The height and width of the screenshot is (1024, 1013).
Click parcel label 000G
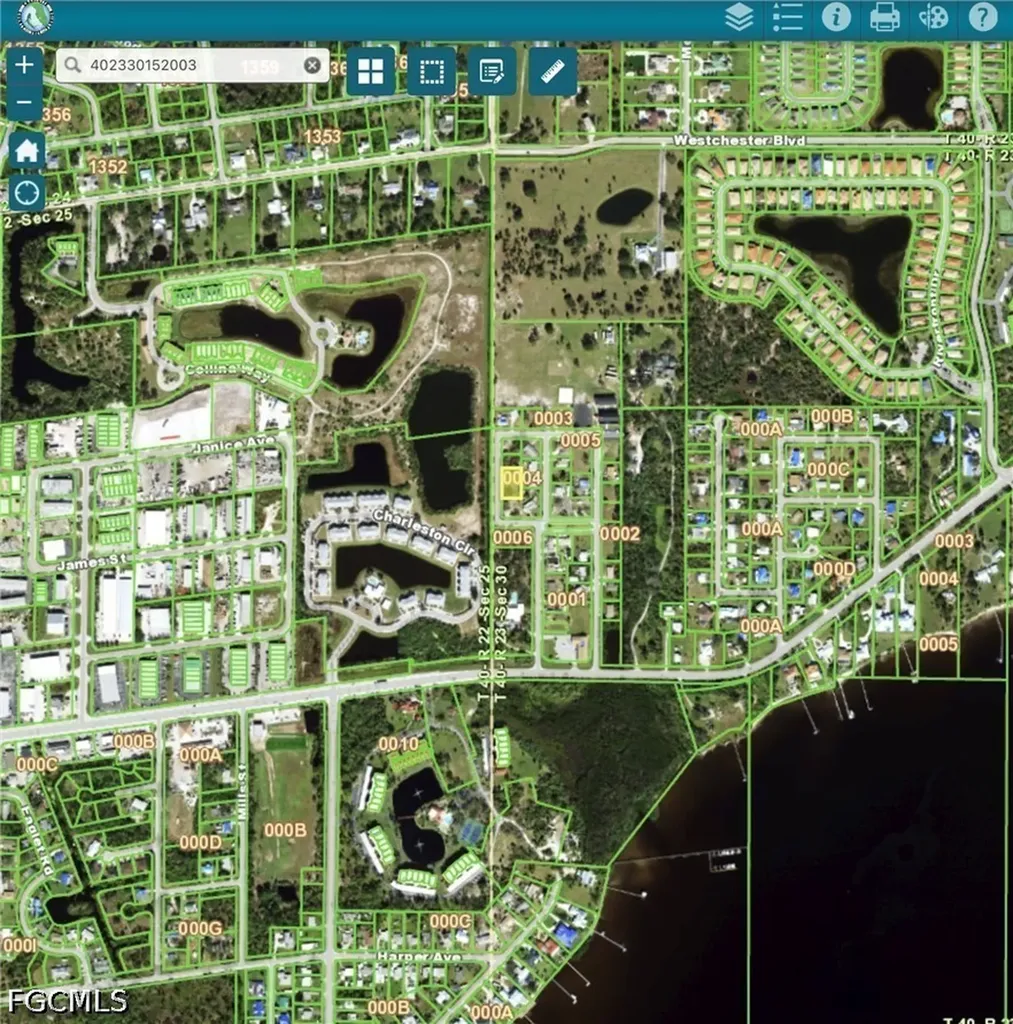[200, 928]
